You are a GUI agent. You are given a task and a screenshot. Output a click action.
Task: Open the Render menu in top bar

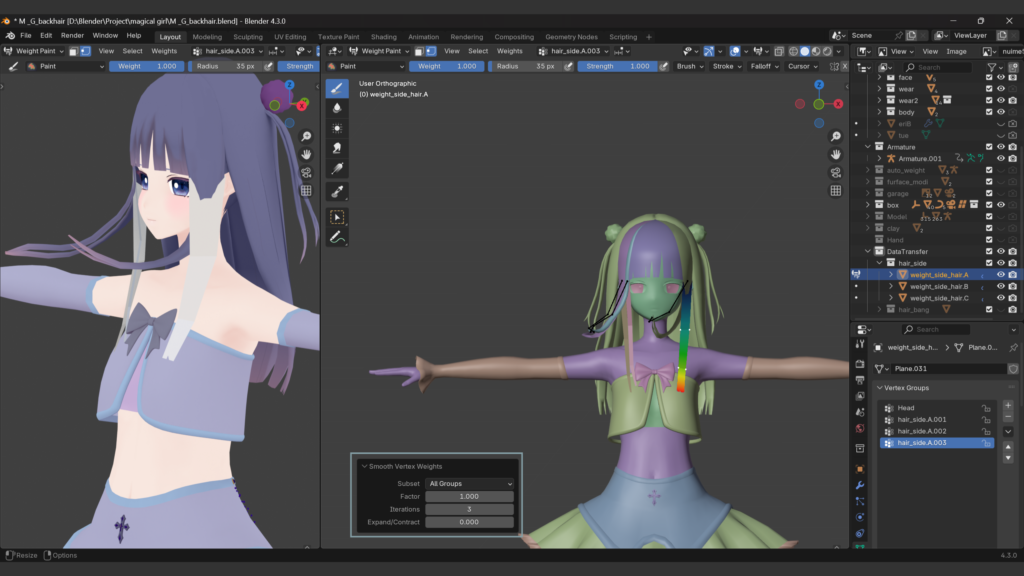click(72, 35)
